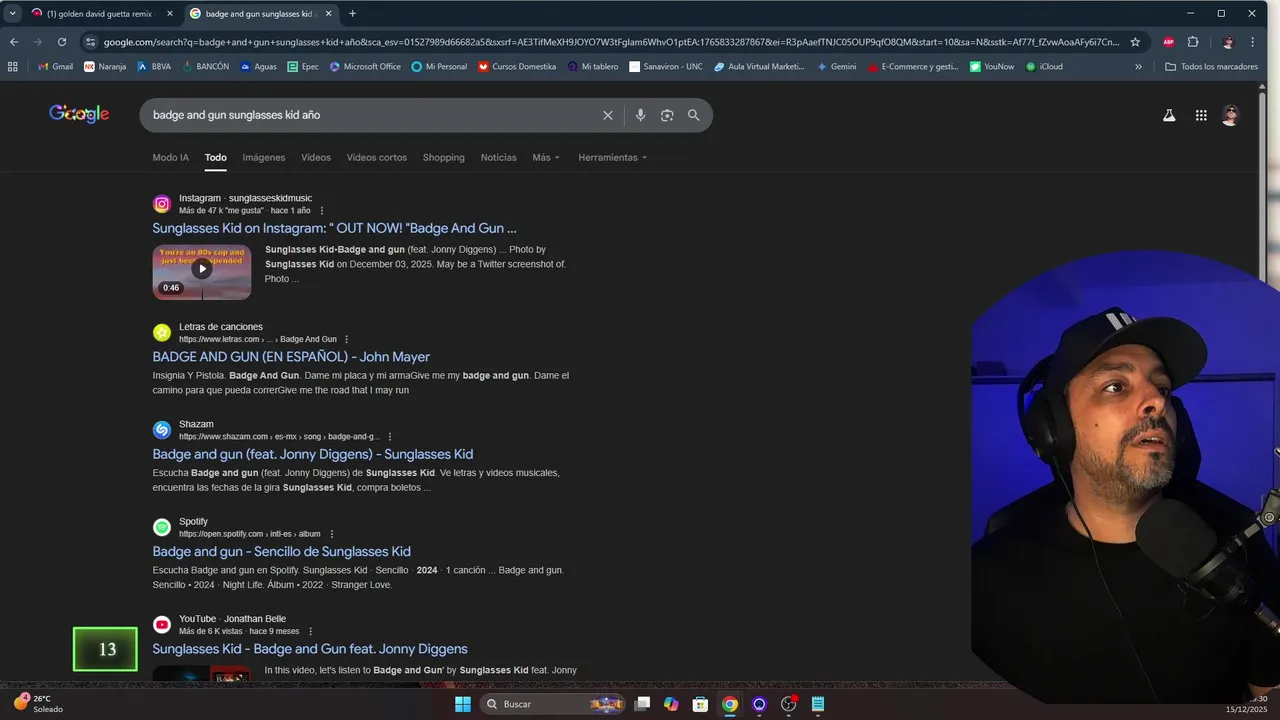
Task: Start a voice search with the microphone icon
Action: pos(640,115)
